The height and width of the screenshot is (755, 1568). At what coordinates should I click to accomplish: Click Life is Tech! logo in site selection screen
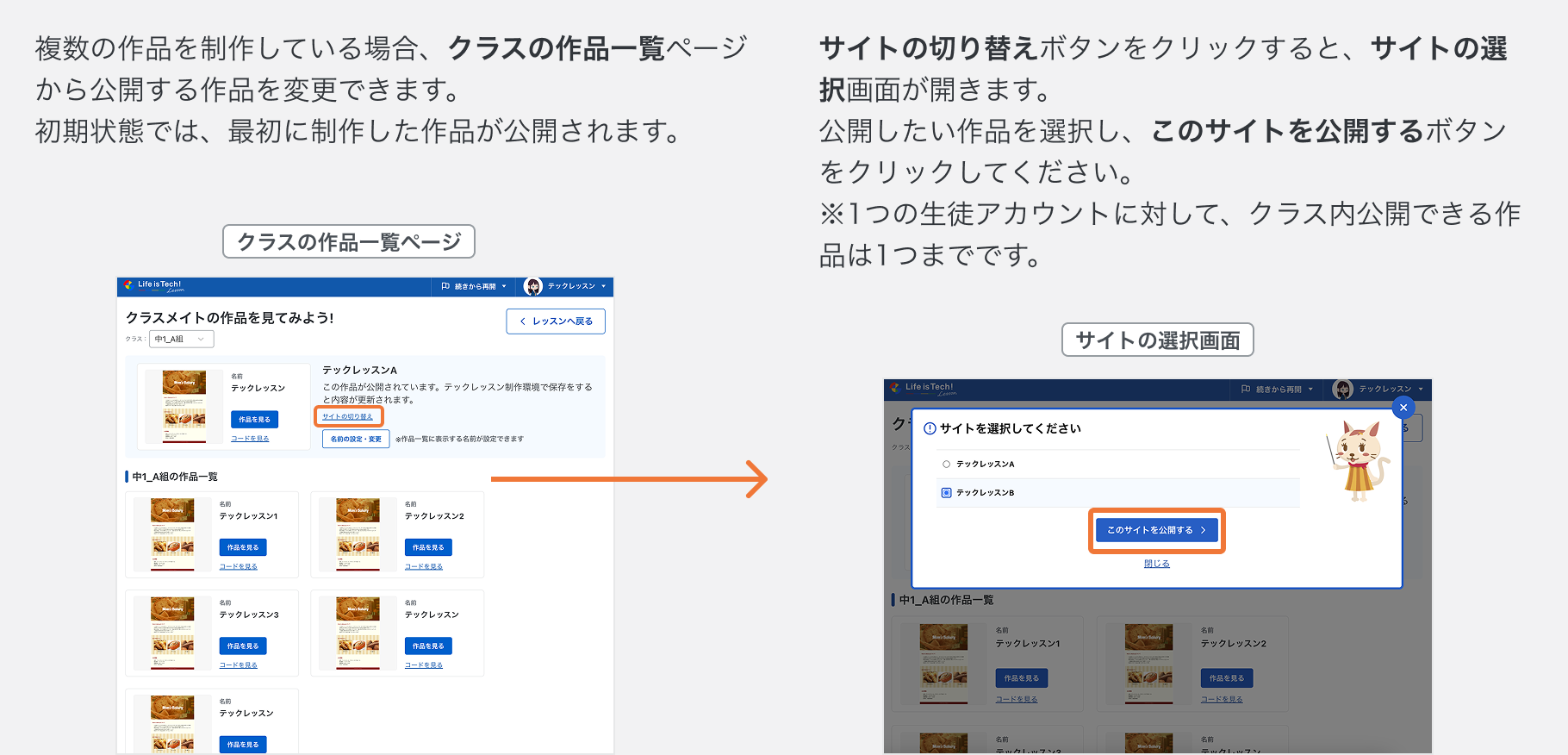click(923, 389)
